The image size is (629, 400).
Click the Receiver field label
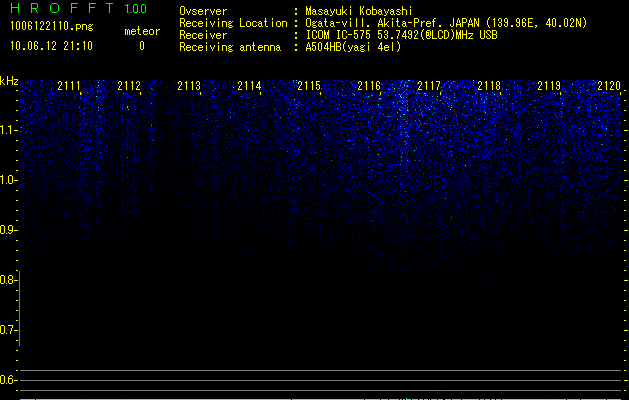pyautogui.click(x=203, y=35)
